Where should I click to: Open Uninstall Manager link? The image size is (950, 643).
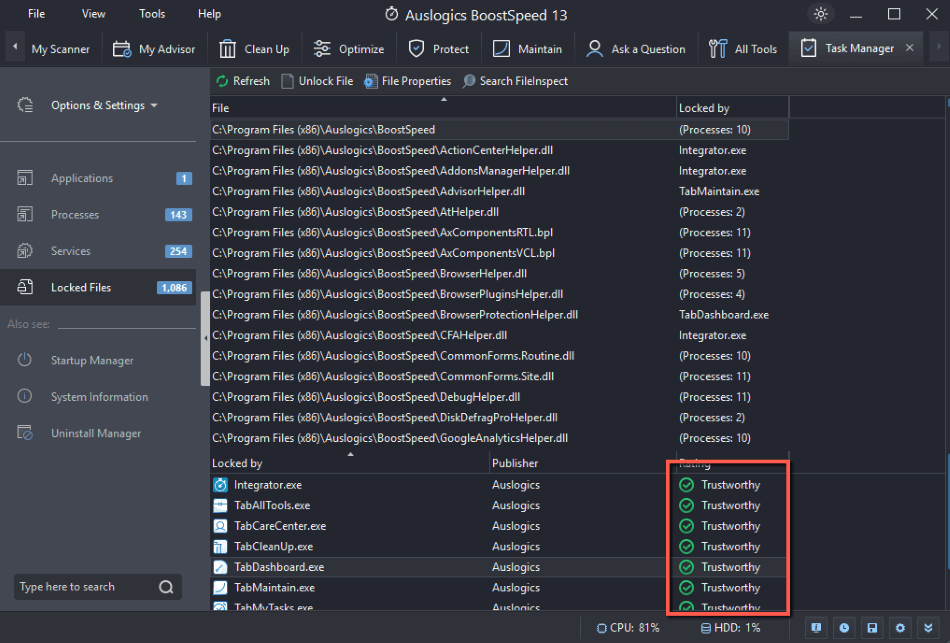[96, 433]
